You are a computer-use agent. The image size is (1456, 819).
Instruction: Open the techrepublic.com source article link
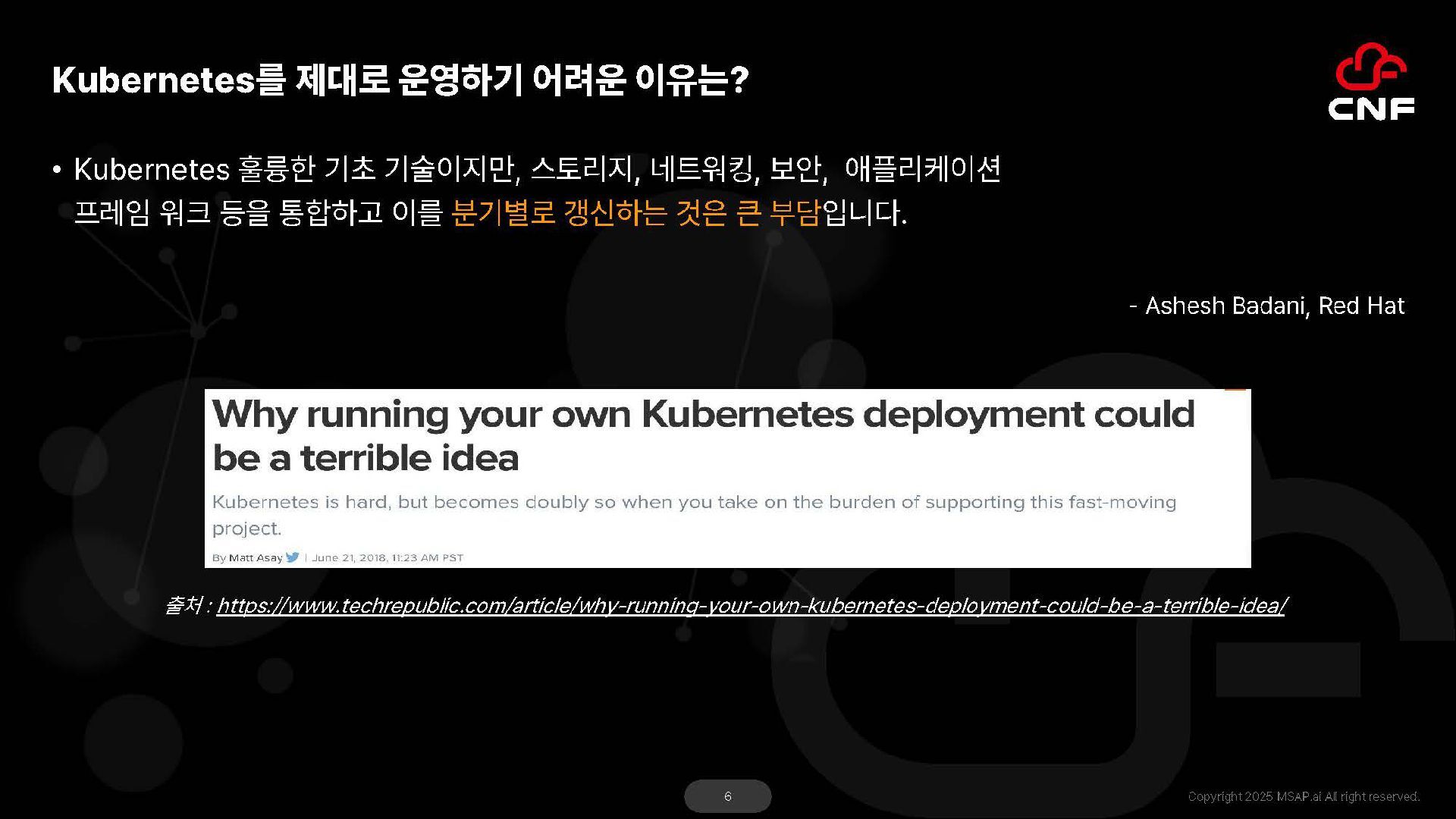(x=751, y=606)
